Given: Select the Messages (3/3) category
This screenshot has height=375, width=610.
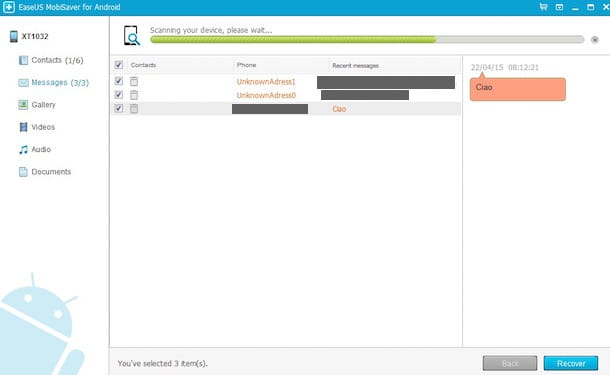Looking at the screenshot, I should tap(54, 82).
